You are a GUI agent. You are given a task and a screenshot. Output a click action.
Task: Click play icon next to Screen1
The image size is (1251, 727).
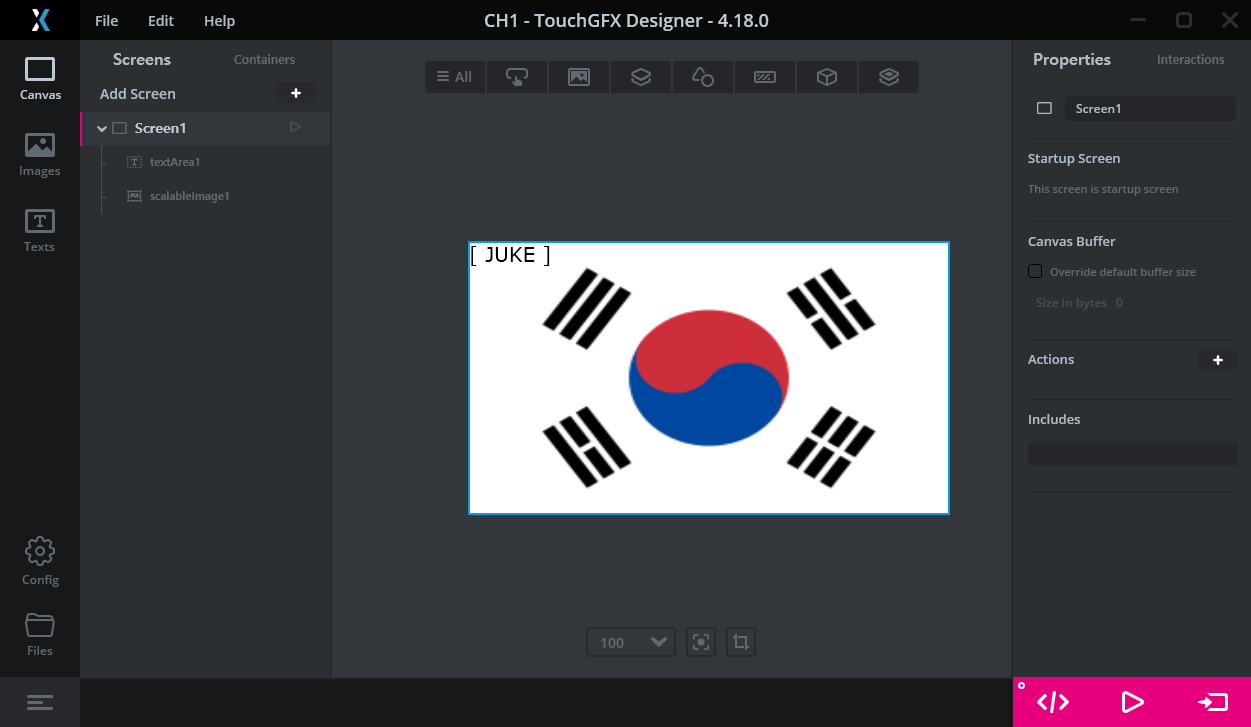[295, 127]
